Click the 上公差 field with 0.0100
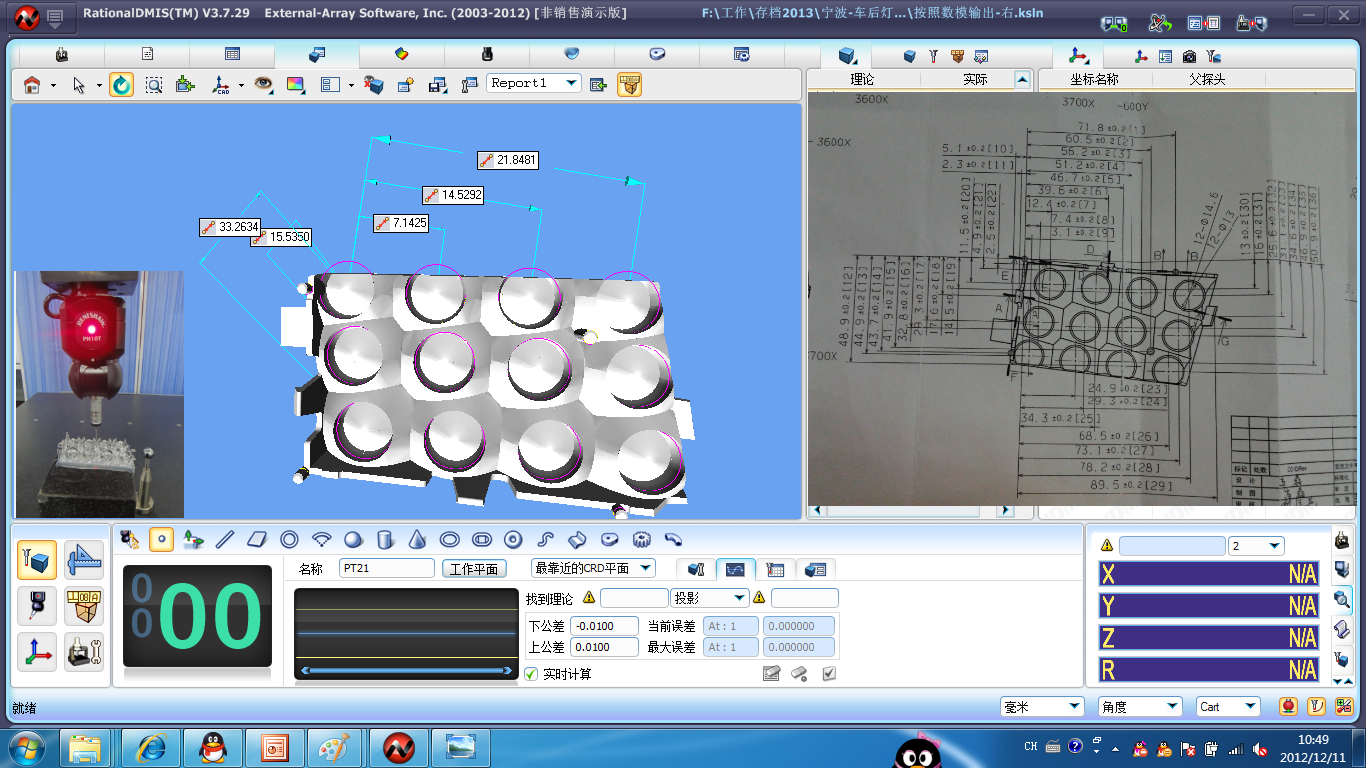This screenshot has width=1366, height=768. [604, 647]
